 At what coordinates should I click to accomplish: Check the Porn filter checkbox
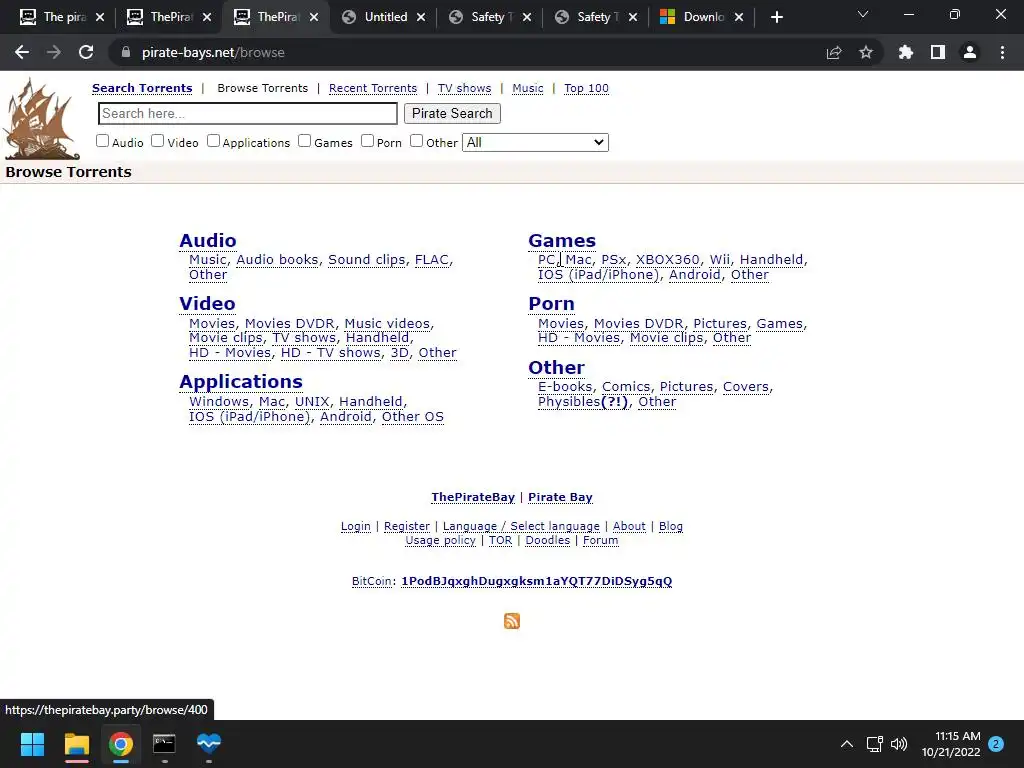tap(368, 140)
